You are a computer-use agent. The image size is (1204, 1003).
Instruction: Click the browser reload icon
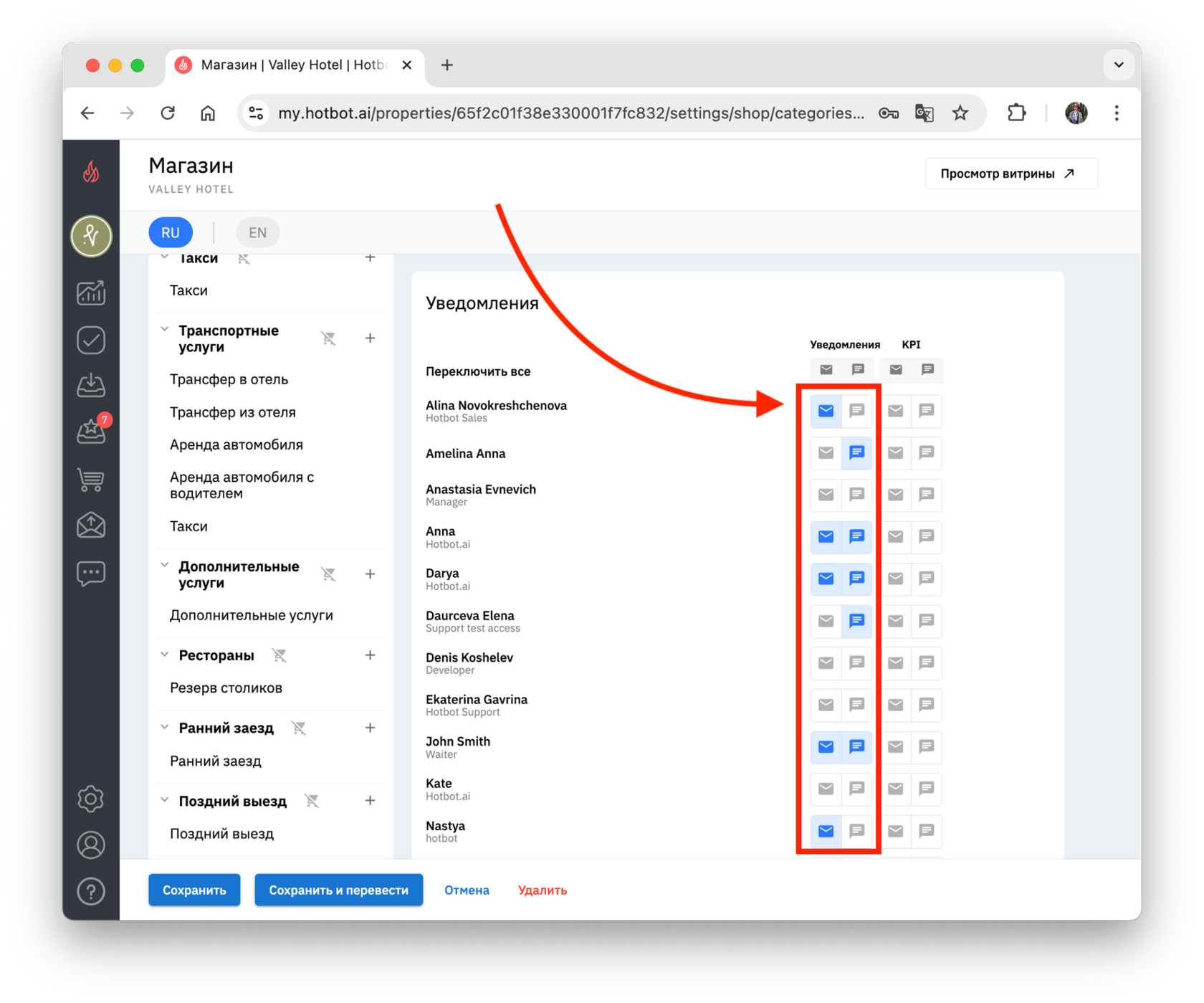pyautogui.click(x=168, y=113)
